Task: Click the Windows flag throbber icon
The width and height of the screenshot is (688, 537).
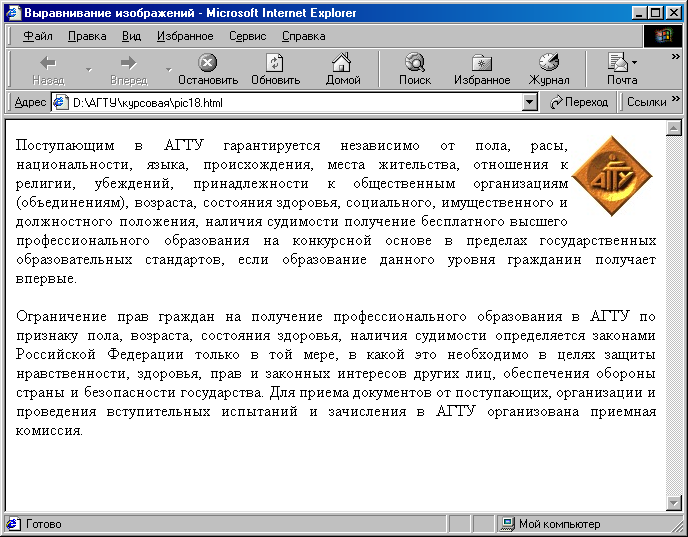Action: point(663,36)
